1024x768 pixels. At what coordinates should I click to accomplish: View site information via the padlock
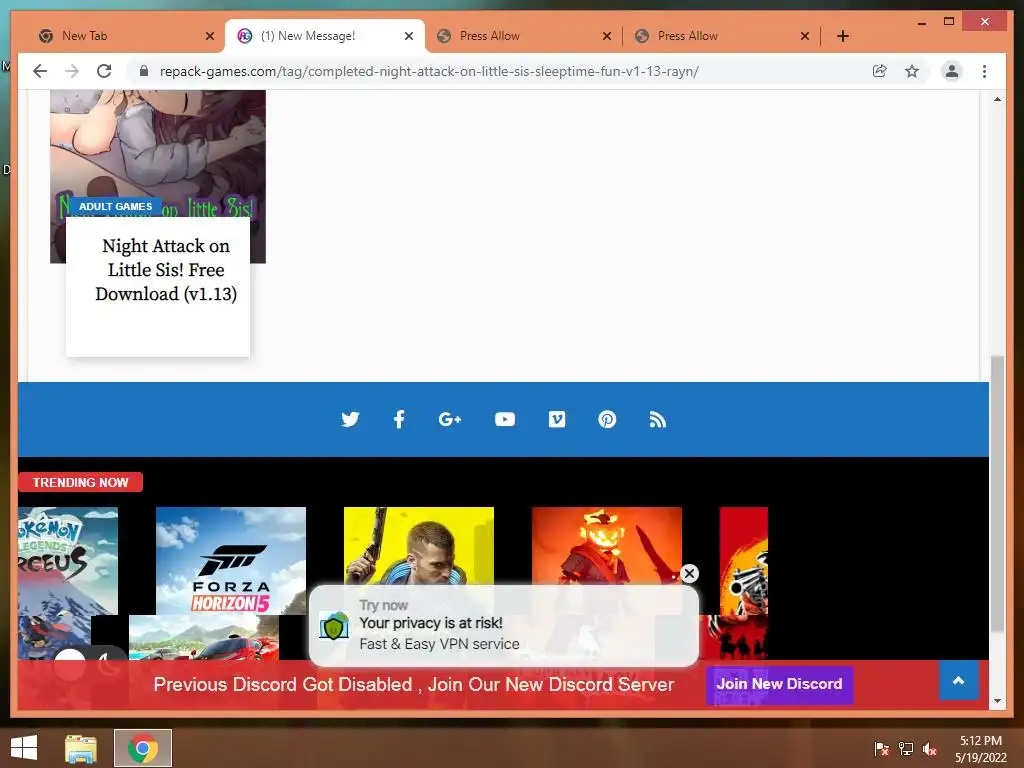click(144, 71)
